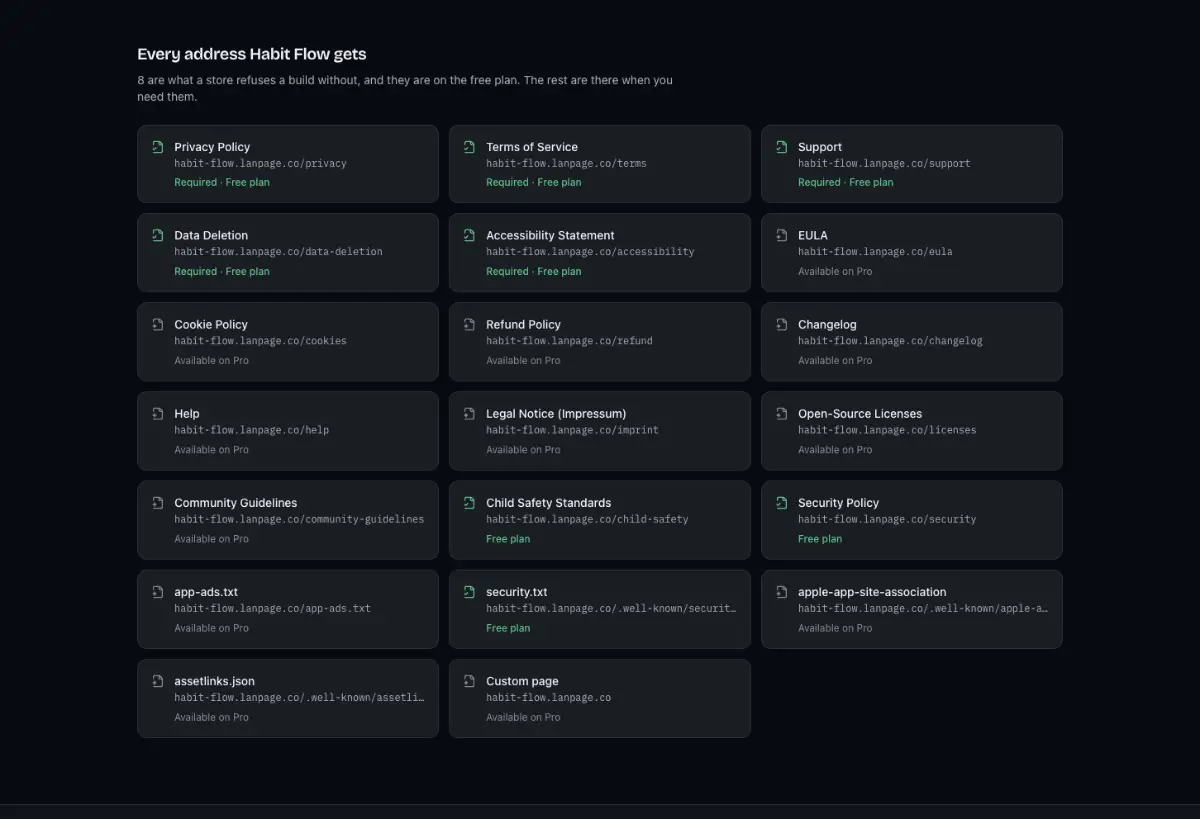
Task: Select the Help card title
Action: coord(187,414)
